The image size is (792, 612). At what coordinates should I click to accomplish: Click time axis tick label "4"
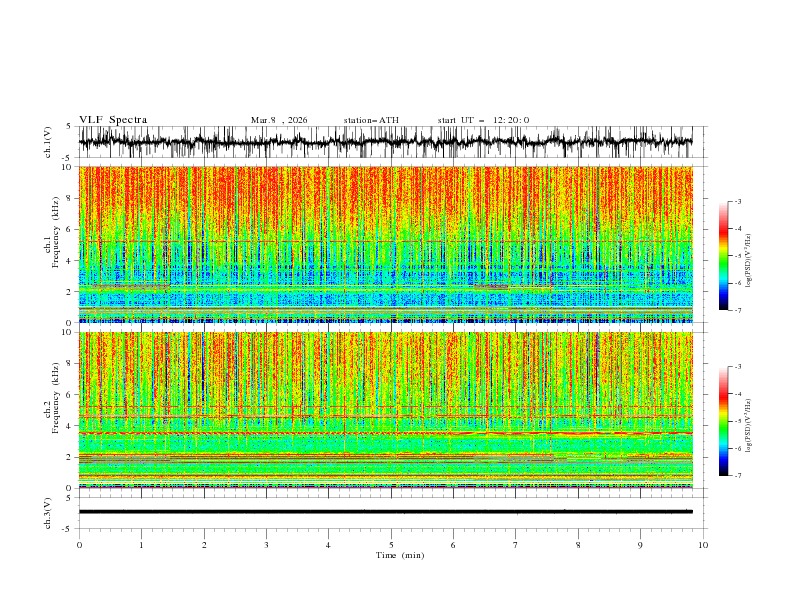(x=328, y=545)
